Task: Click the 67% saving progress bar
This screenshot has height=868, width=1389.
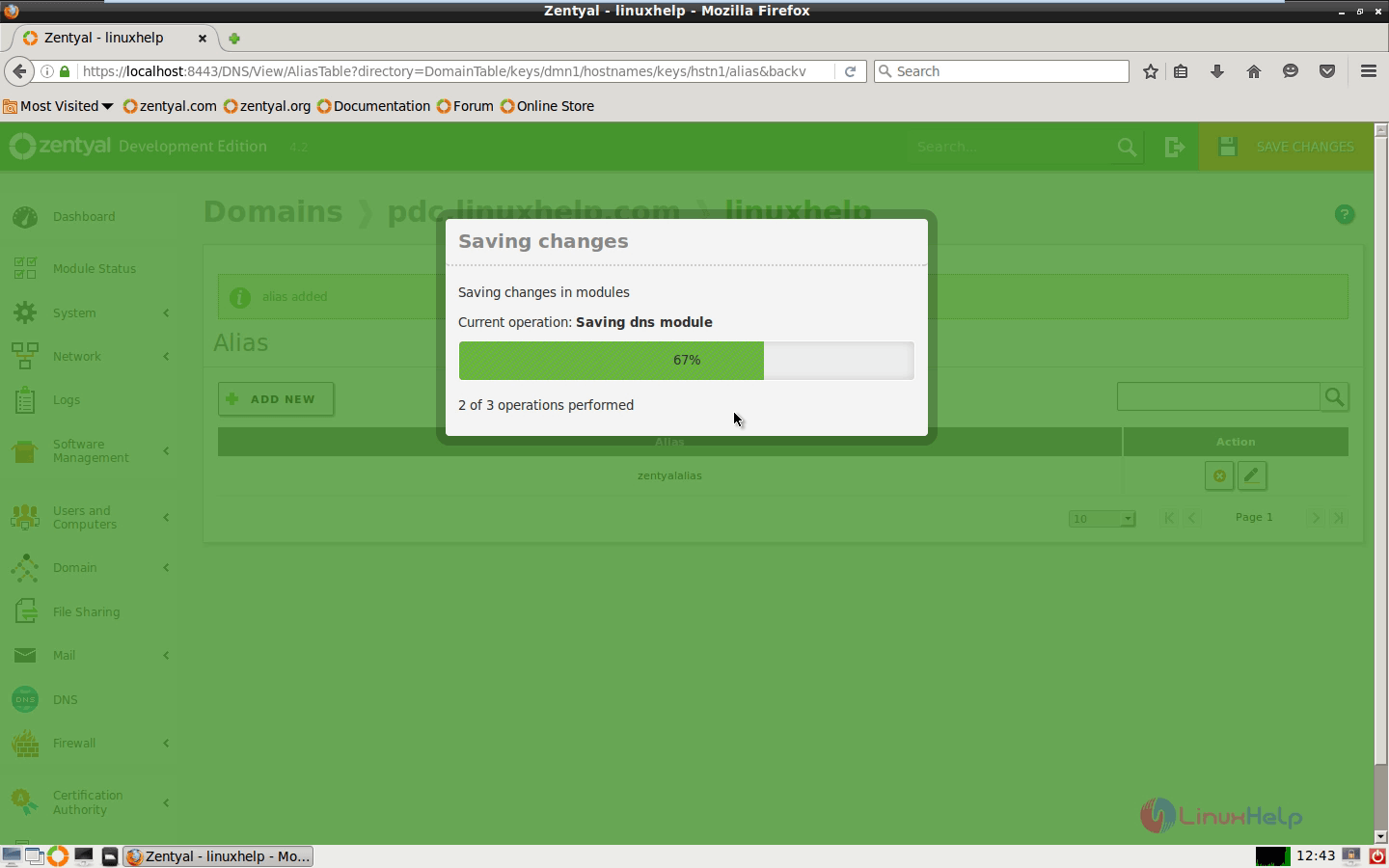Action: [x=686, y=361]
